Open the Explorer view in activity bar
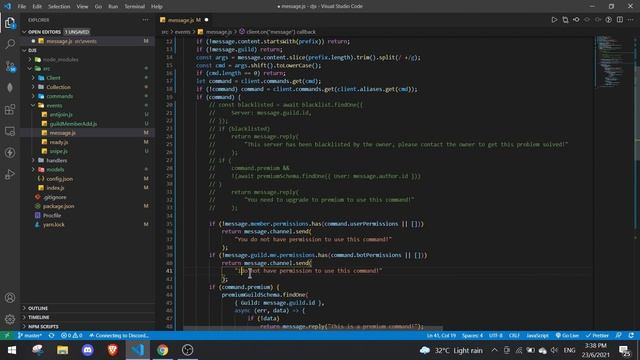This screenshot has width=640, height=360. pos(10,22)
